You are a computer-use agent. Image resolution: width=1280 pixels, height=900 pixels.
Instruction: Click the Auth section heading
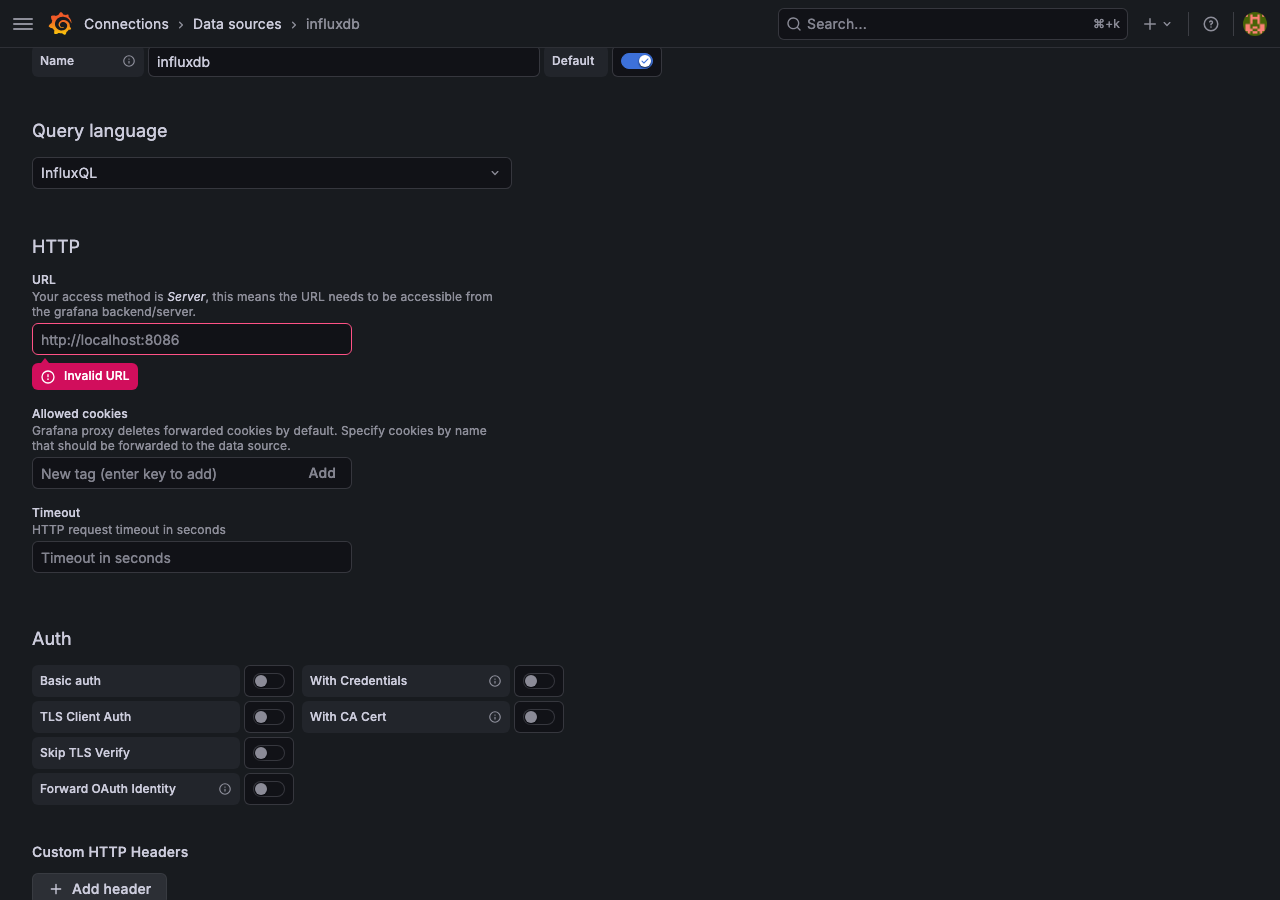pos(52,638)
